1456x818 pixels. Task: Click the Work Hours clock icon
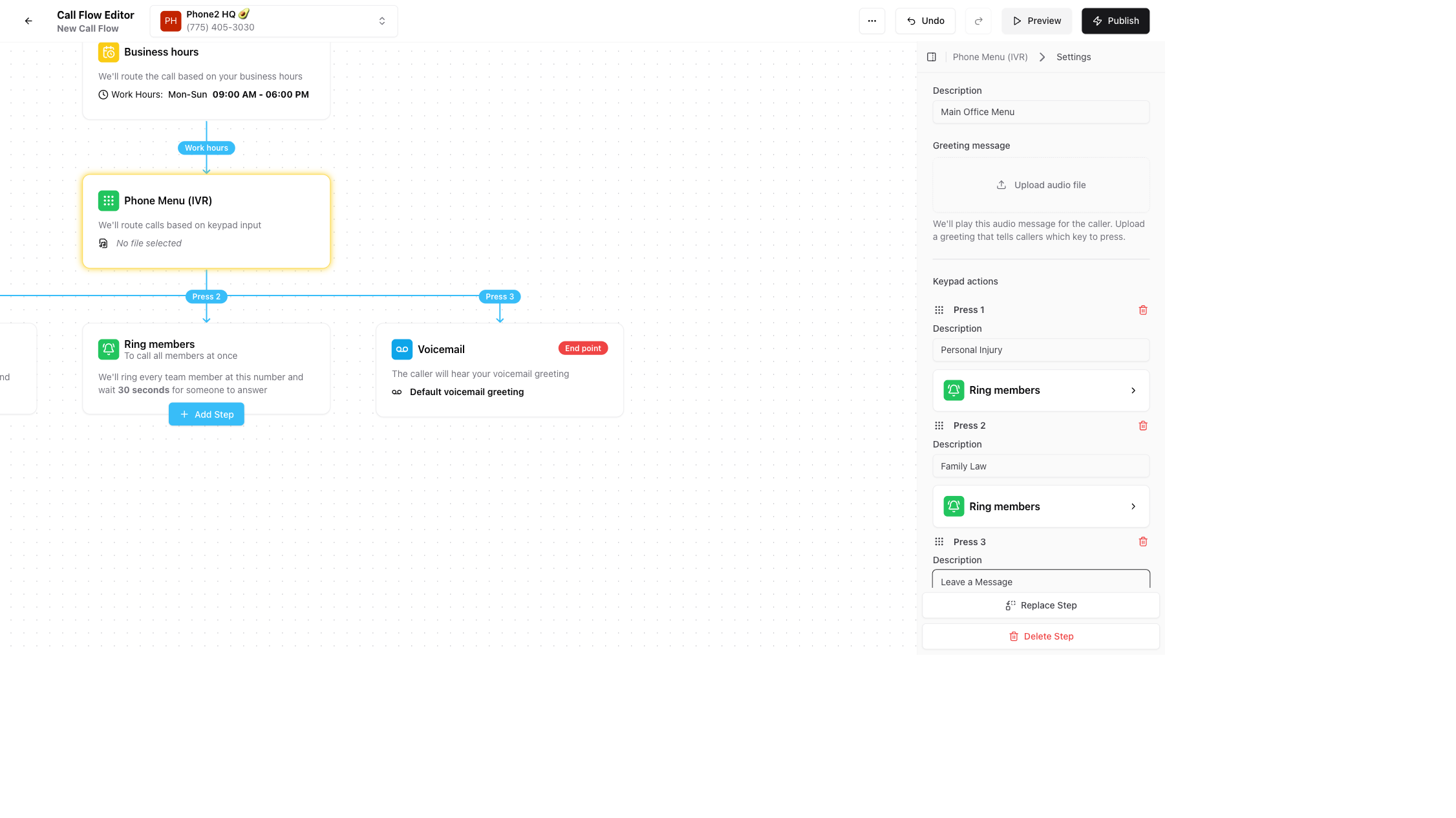coord(103,94)
